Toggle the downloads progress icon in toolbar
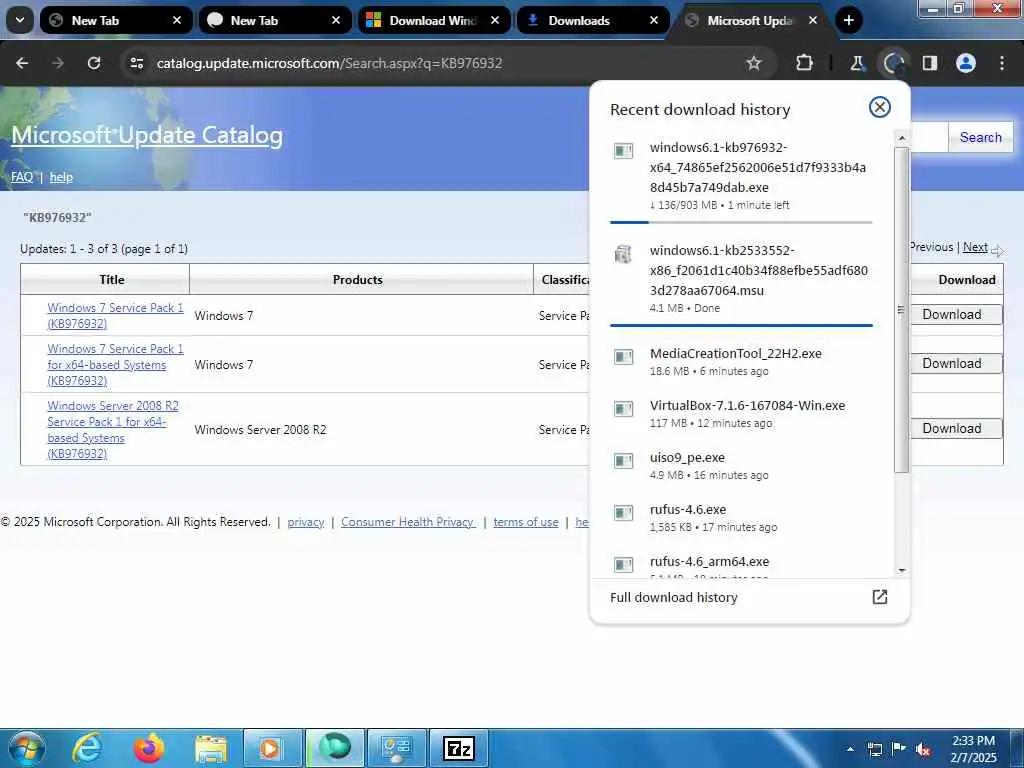Viewport: 1024px width, 768px height. click(x=893, y=63)
